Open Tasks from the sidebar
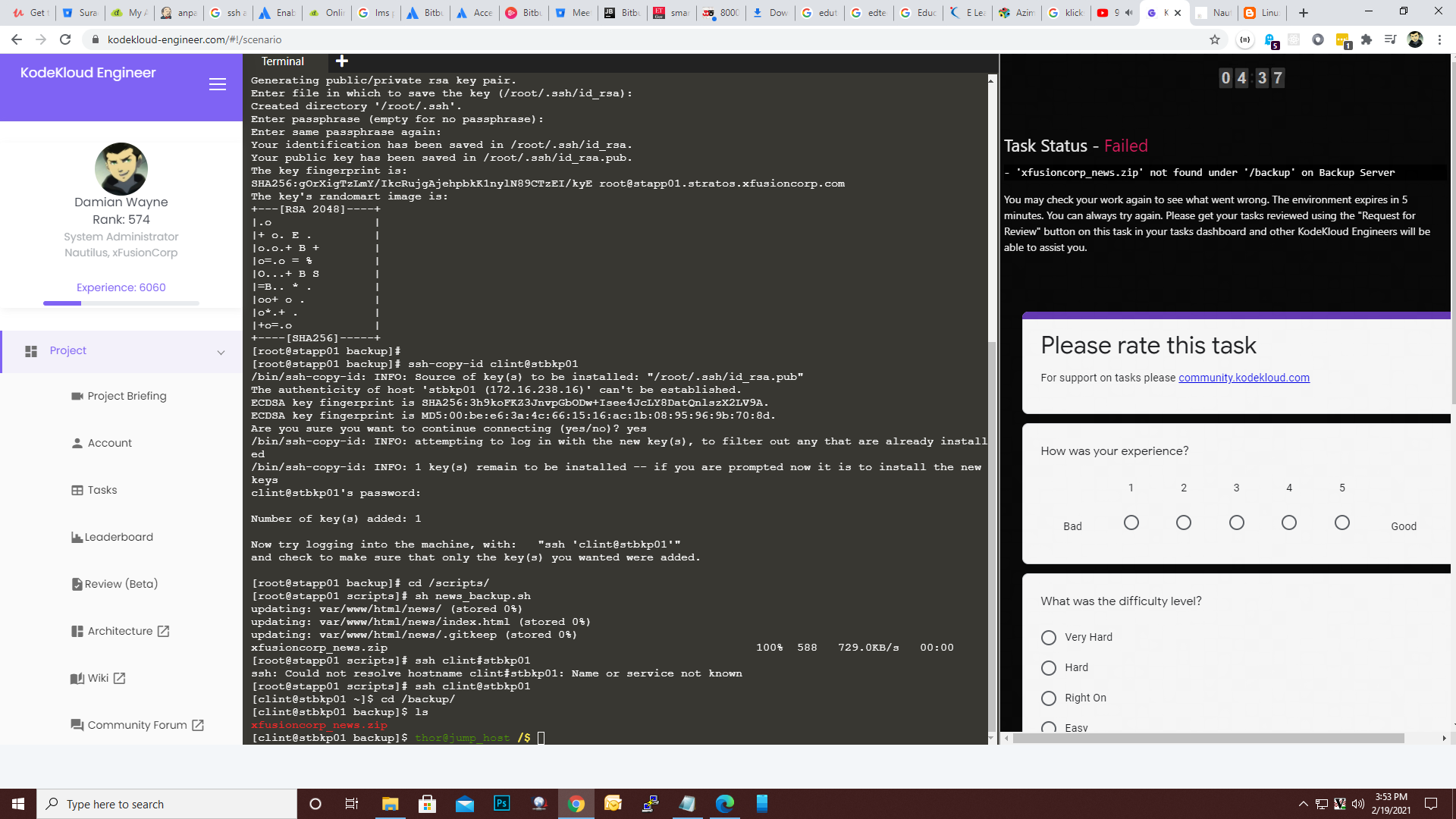The image size is (1456, 819). point(102,490)
